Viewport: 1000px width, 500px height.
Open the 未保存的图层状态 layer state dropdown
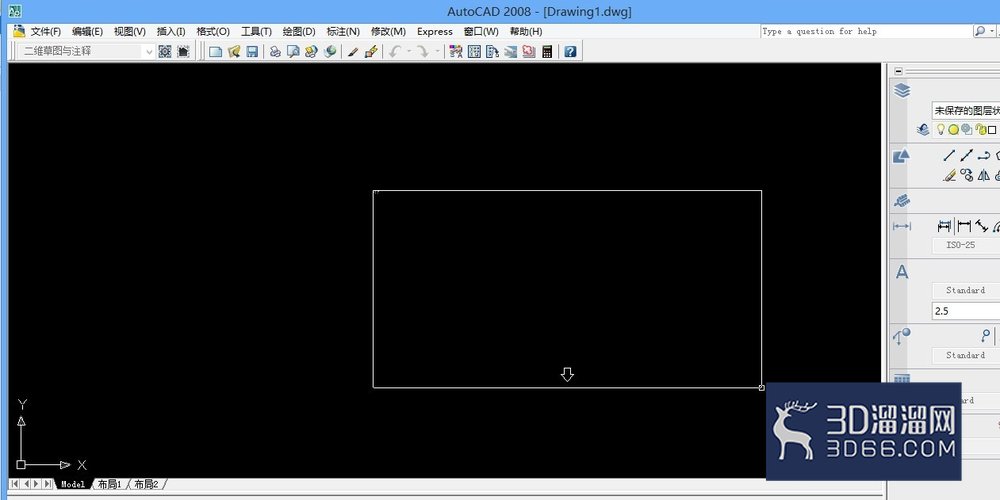[x=966, y=111]
